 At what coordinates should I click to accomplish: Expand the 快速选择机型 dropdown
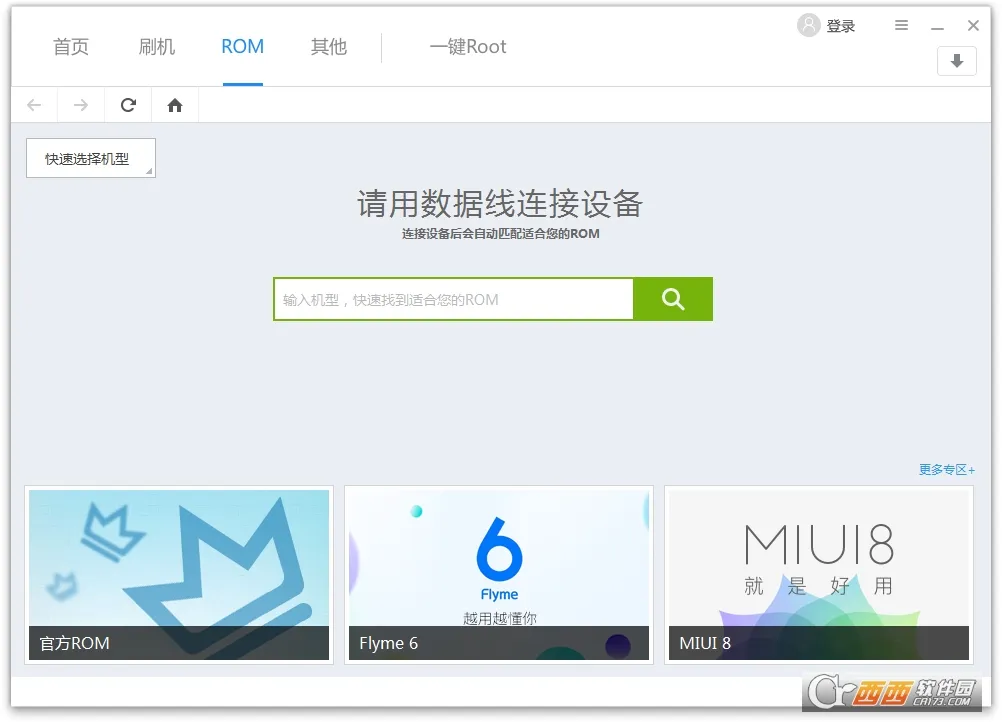coord(91,158)
